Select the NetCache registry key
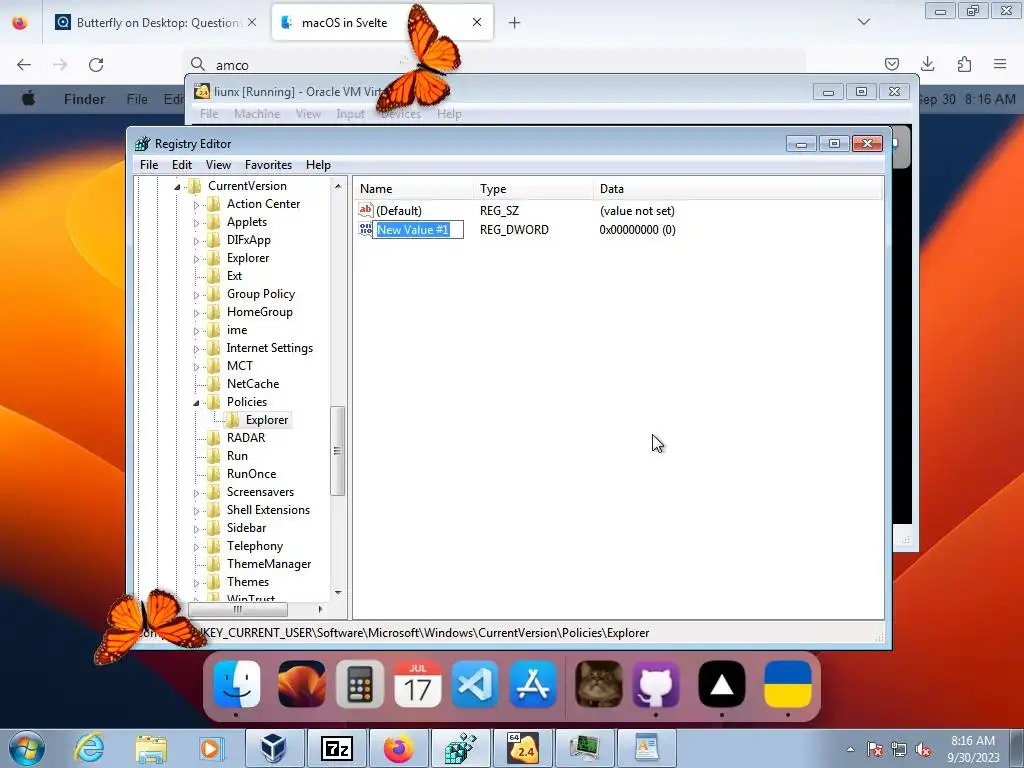Screen dimensions: 1024x768 point(253,384)
